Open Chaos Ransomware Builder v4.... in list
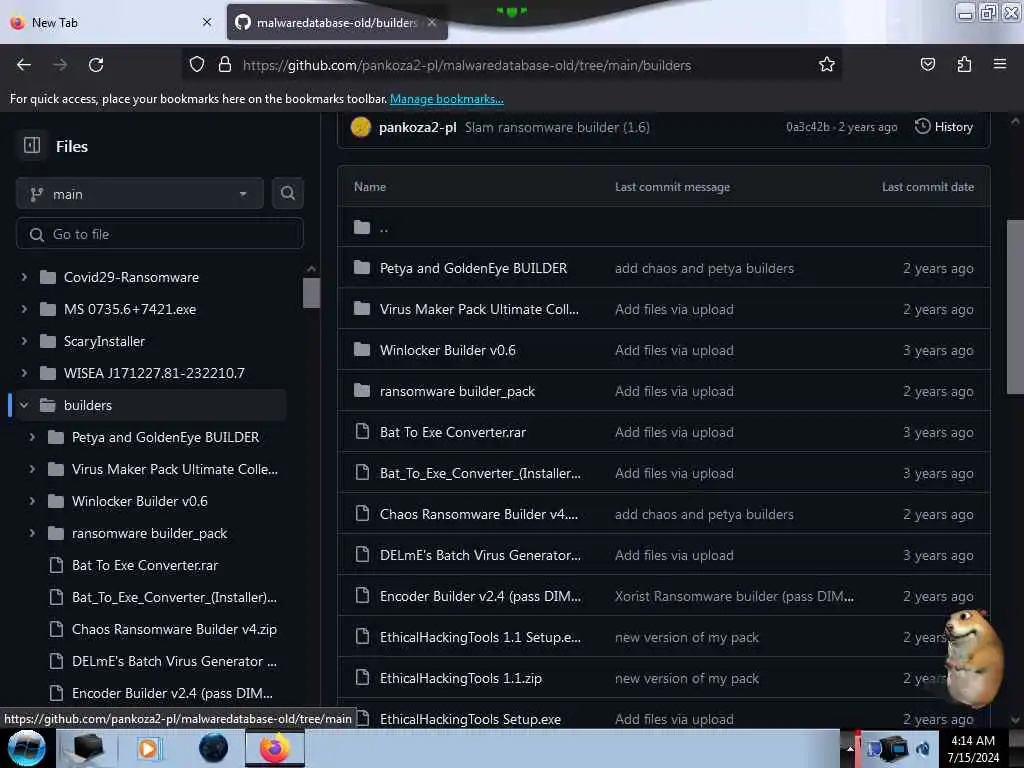The height and width of the screenshot is (768, 1024). click(x=479, y=514)
